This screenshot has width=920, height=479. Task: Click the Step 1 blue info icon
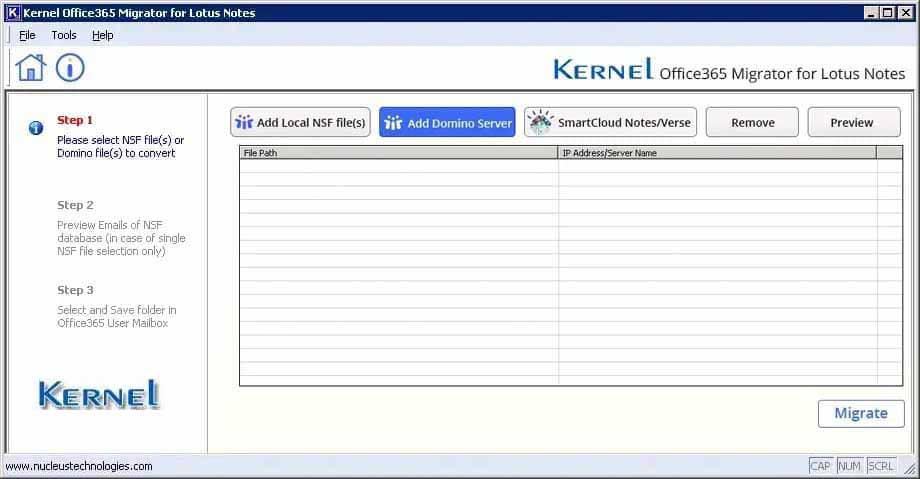pos(36,127)
